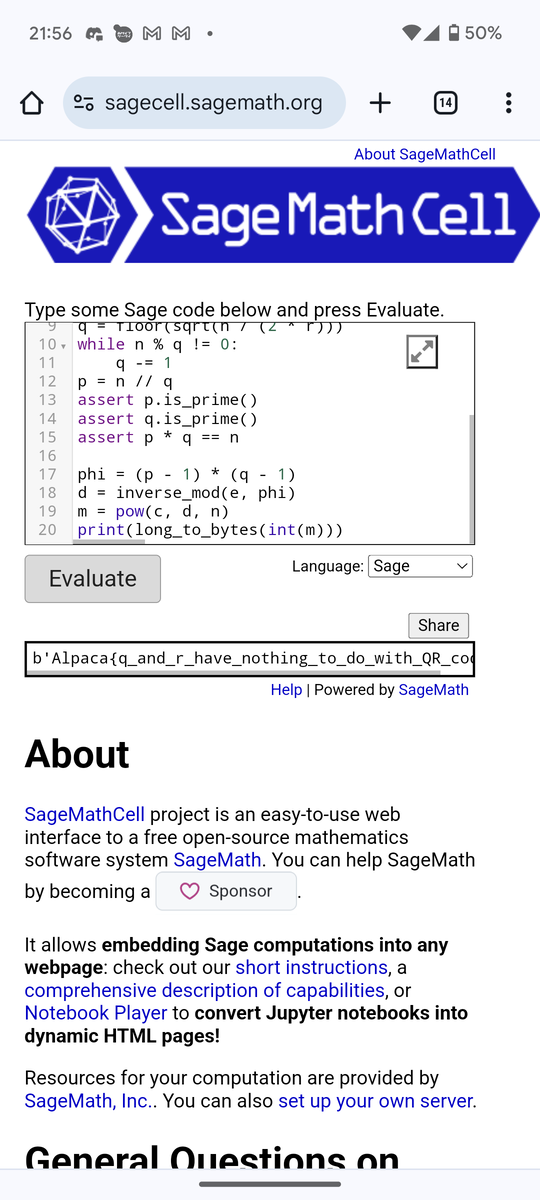Screen dimensions: 540x1200
Task: Click the Evaluate button
Action: coord(92,578)
